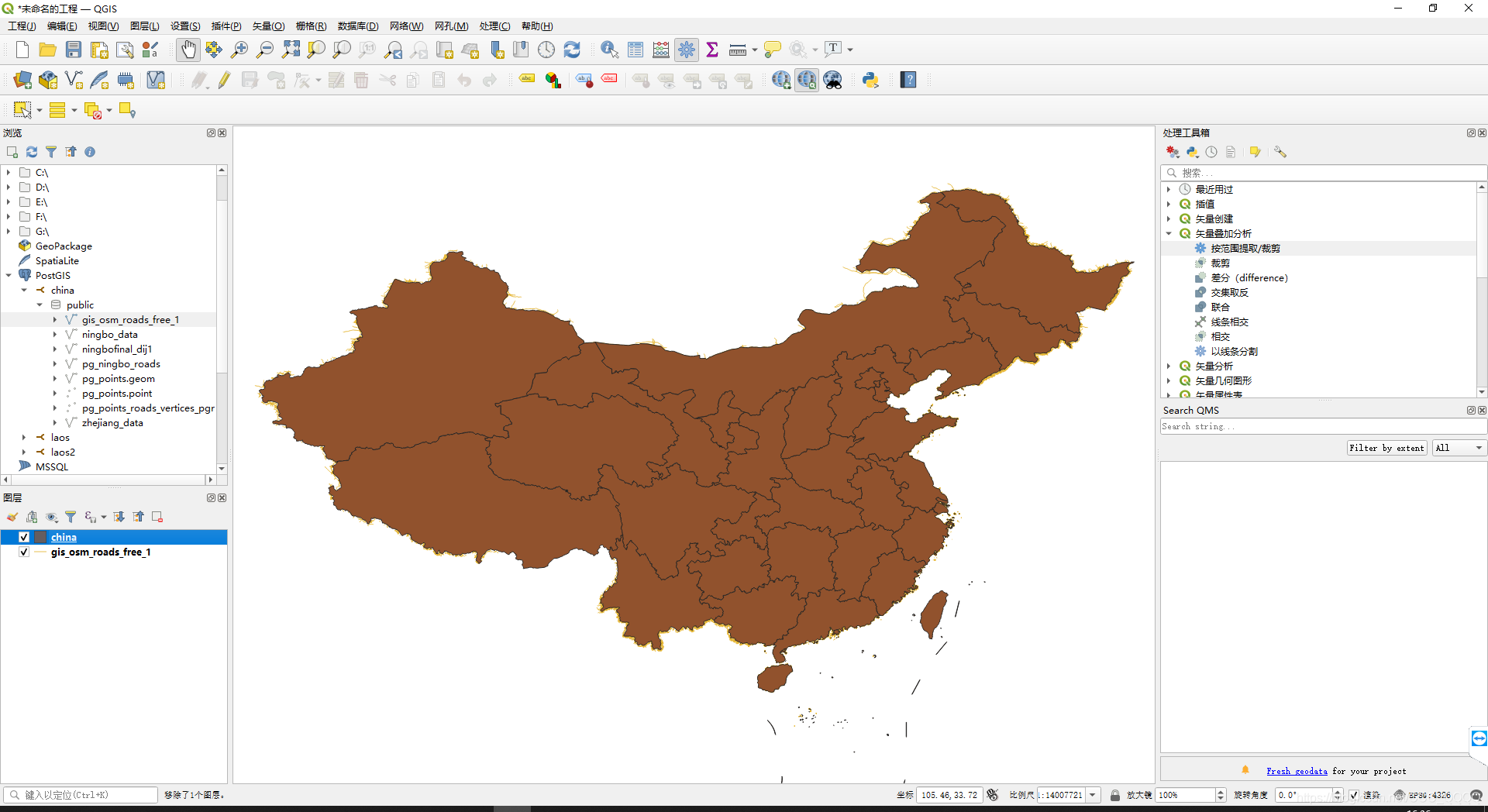1488x812 pixels.
Task: Select the 联合 union algorithm
Action: click(1220, 307)
